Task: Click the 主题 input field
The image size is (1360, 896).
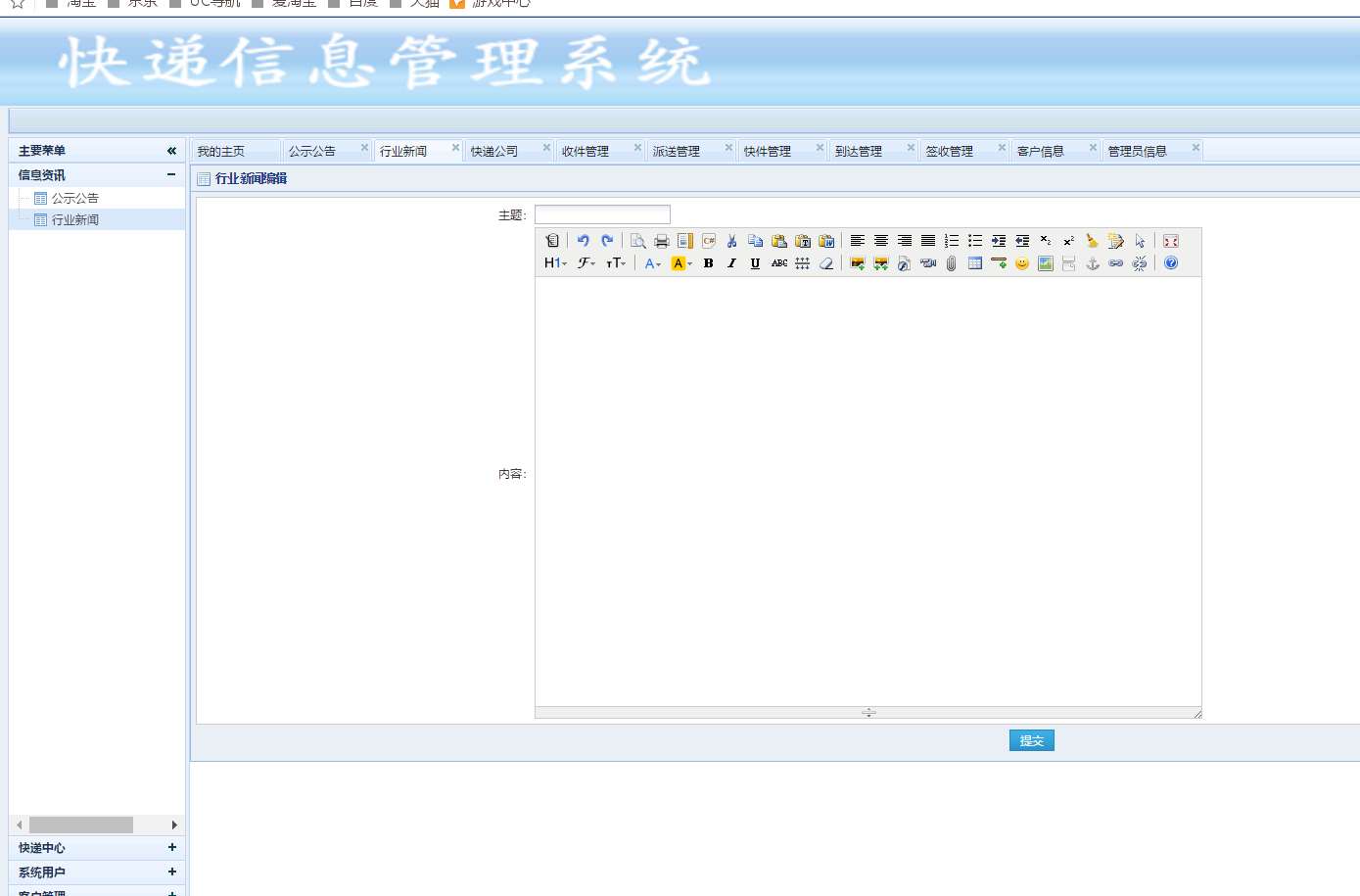Action: click(602, 214)
